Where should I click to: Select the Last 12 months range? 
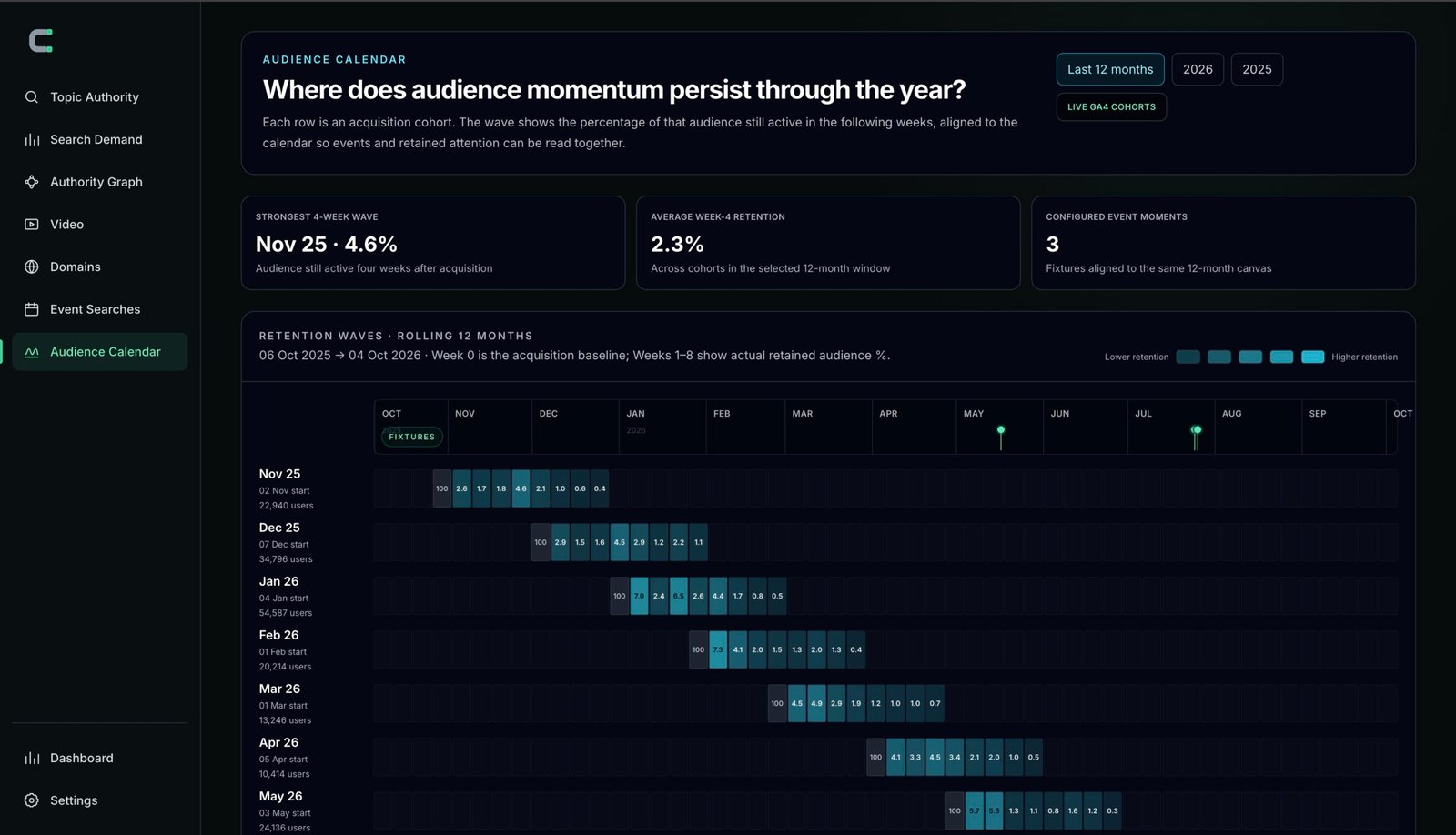(x=1110, y=69)
